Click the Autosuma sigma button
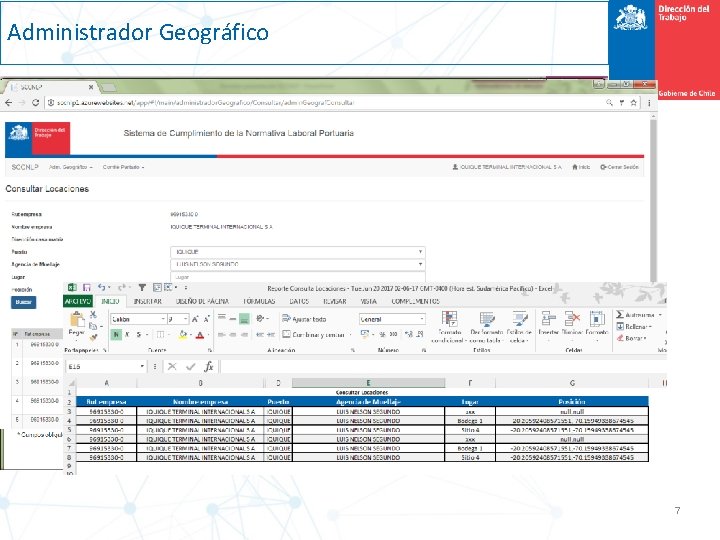The image size is (720, 540). [x=638, y=315]
